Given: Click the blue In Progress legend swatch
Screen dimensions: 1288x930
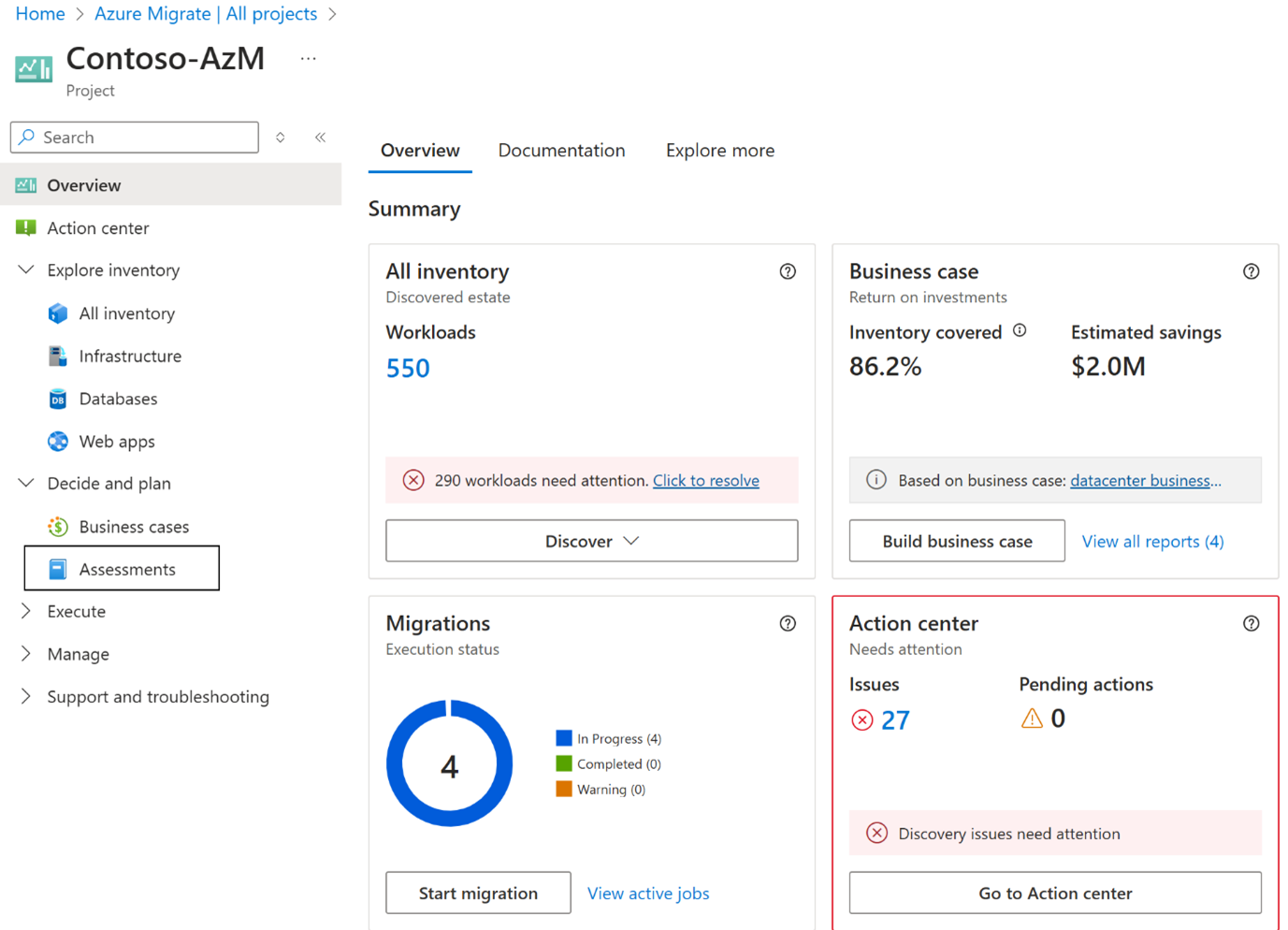Looking at the screenshot, I should coord(564,738).
